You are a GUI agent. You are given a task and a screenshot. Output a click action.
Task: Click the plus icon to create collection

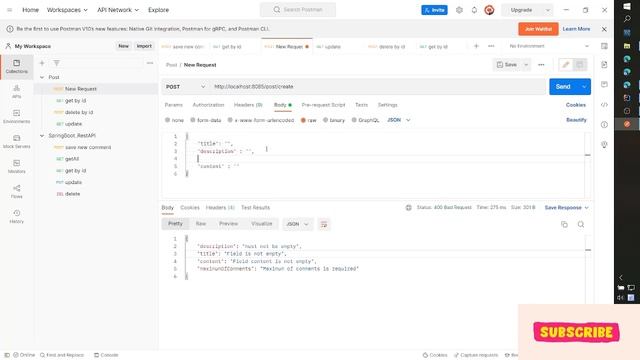[x=42, y=63]
